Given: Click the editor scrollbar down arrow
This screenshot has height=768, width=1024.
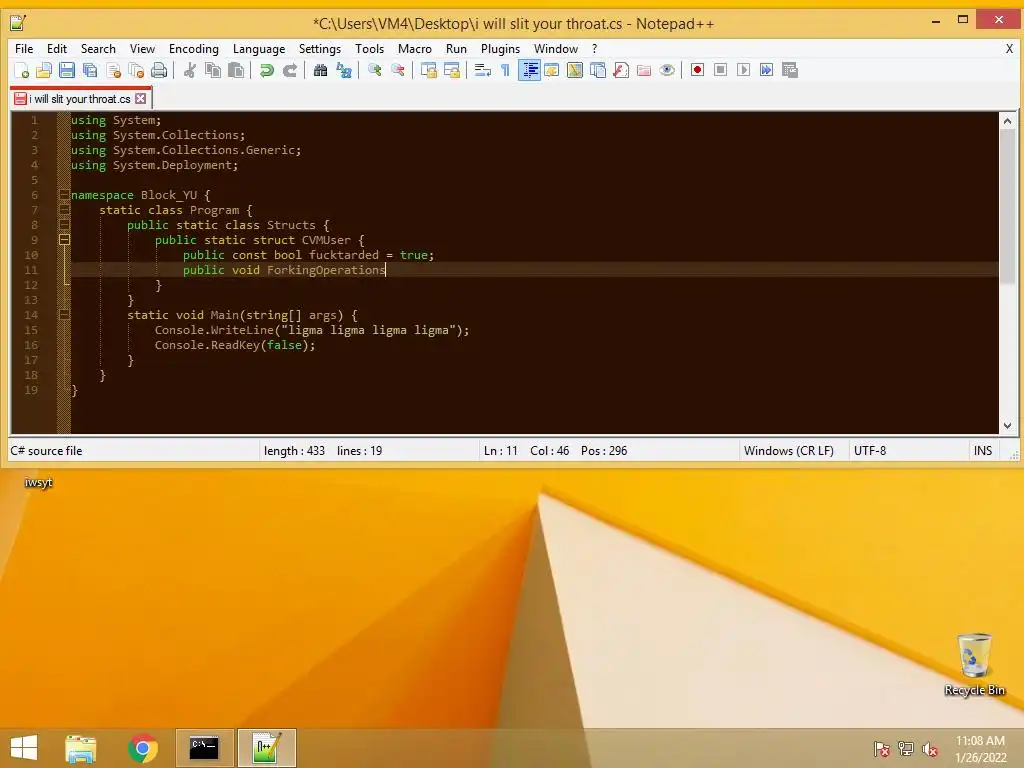Looking at the screenshot, I should click(1007, 425).
